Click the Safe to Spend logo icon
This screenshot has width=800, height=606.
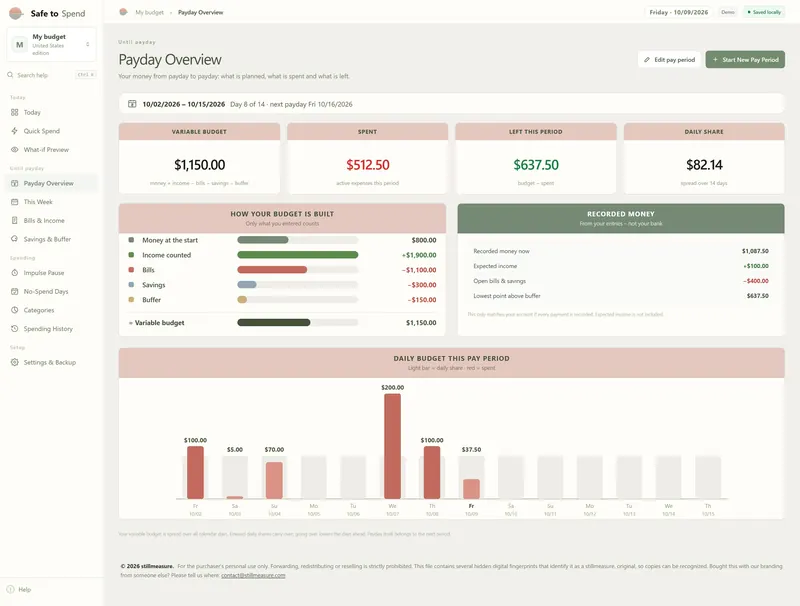pos(16,13)
